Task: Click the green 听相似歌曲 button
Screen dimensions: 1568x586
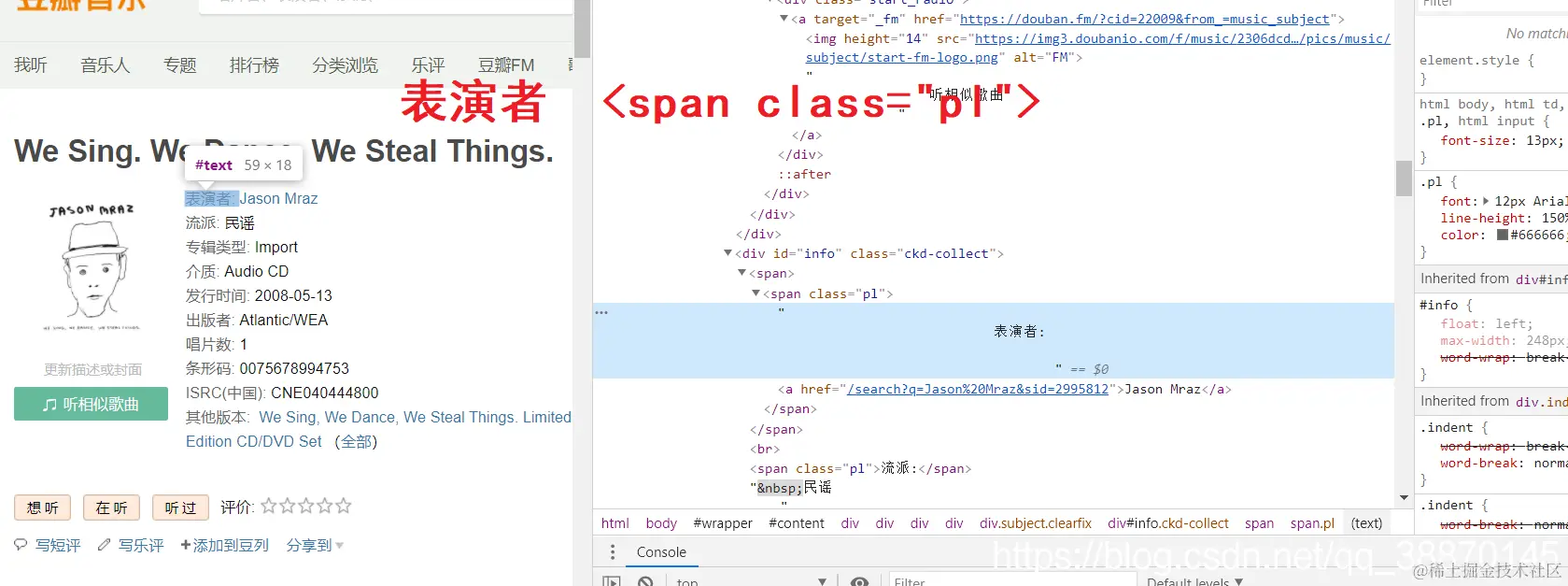Action: click(91, 404)
